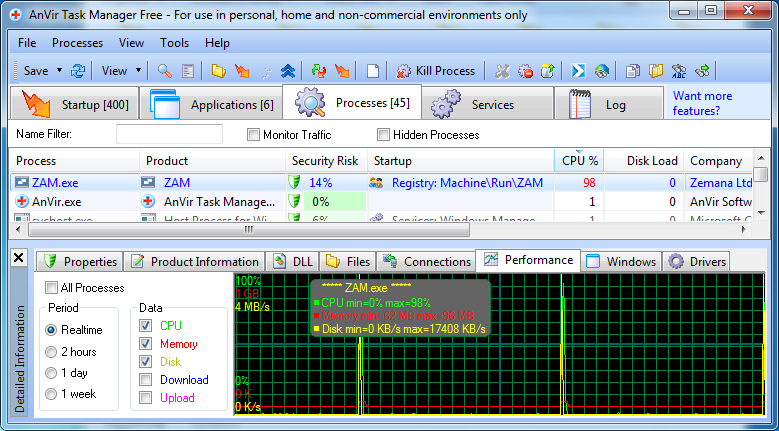Select the 2 hours period option
The height and width of the screenshot is (431, 779).
(51, 352)
